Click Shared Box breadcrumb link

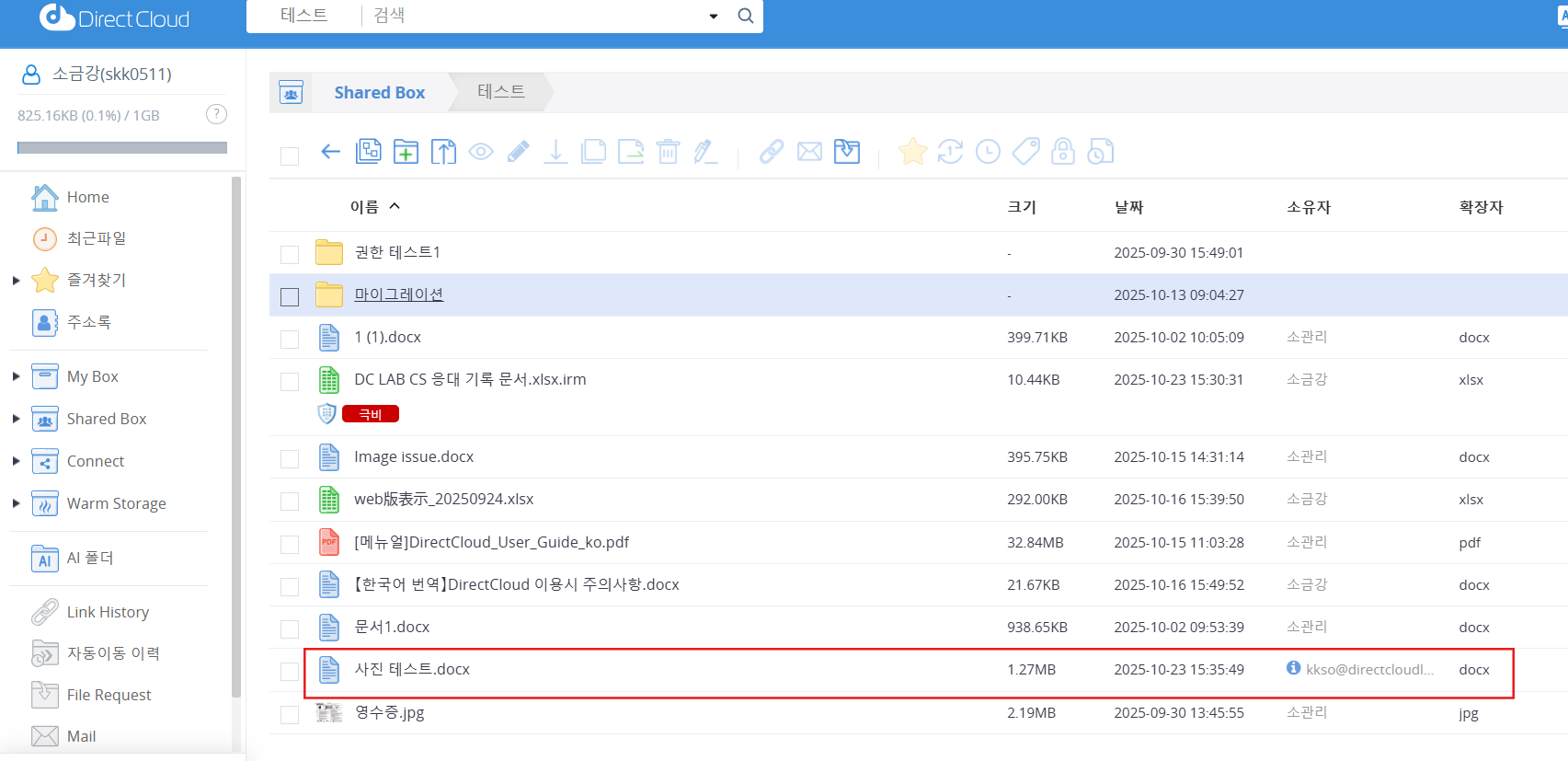(379, 93)
